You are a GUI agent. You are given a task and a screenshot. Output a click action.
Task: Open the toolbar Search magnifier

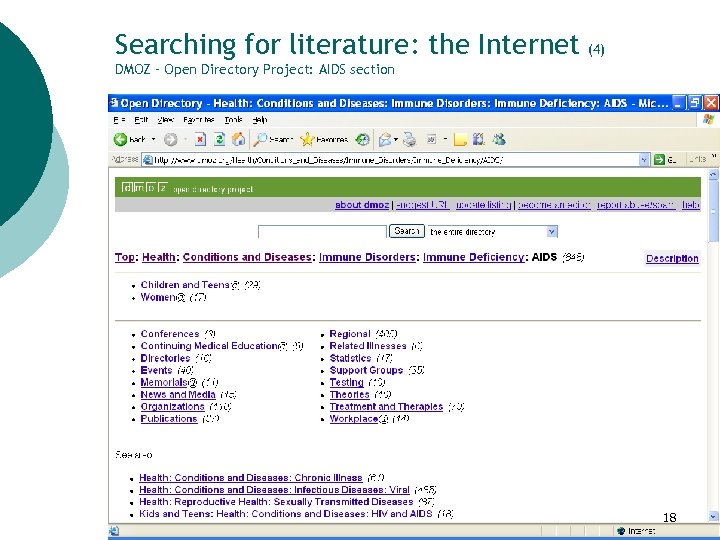pos(260,139)
